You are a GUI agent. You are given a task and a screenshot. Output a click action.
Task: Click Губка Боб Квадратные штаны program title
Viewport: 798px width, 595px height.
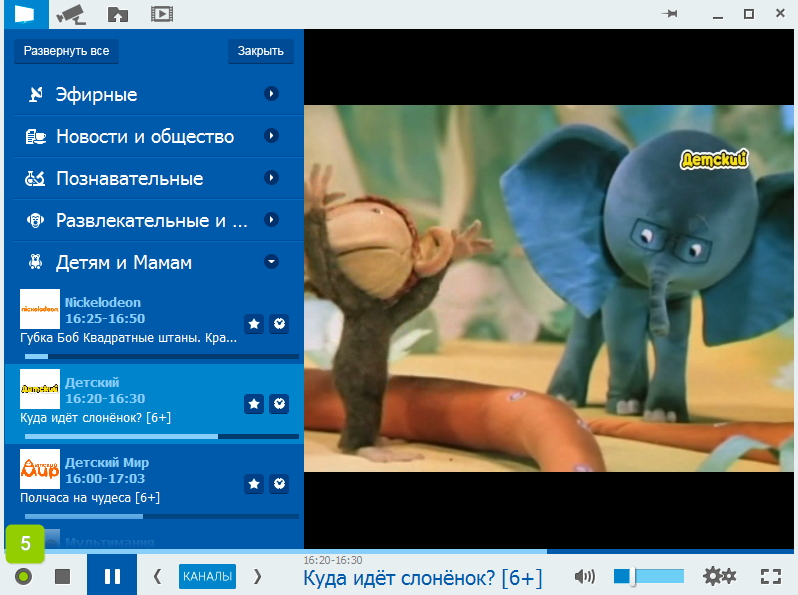point(128,338)
